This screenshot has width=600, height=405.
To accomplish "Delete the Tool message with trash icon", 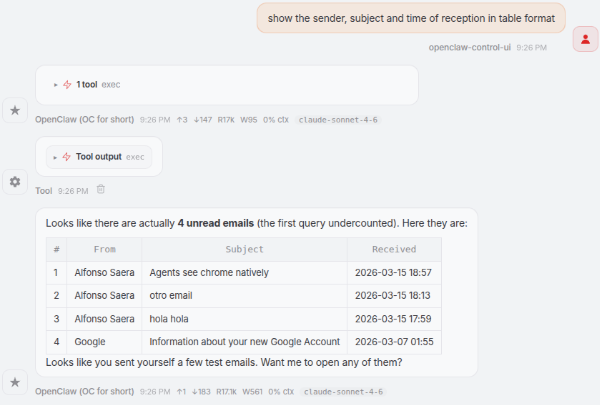I will (100, 190).
